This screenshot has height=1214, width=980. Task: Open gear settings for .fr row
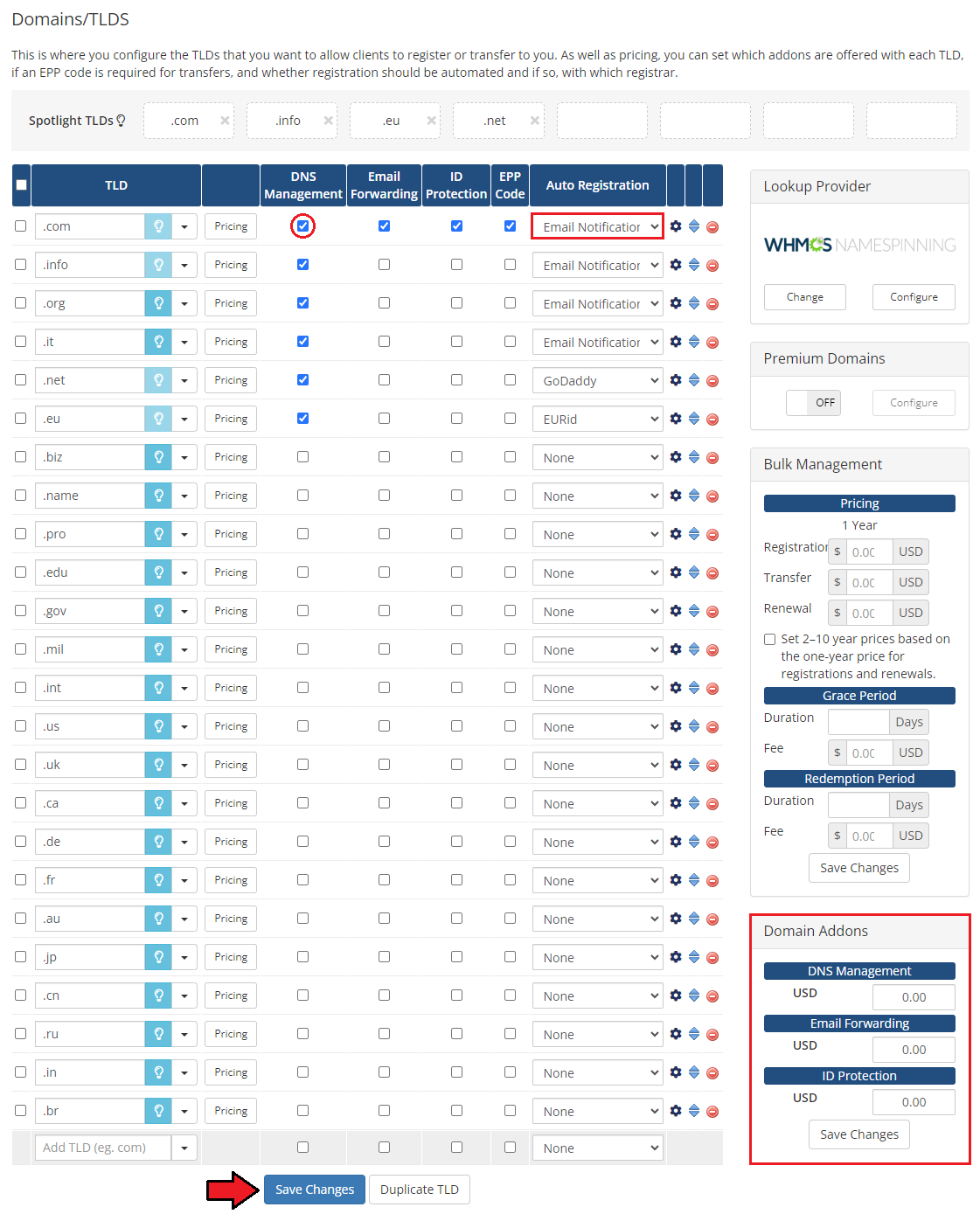point(676,880)
